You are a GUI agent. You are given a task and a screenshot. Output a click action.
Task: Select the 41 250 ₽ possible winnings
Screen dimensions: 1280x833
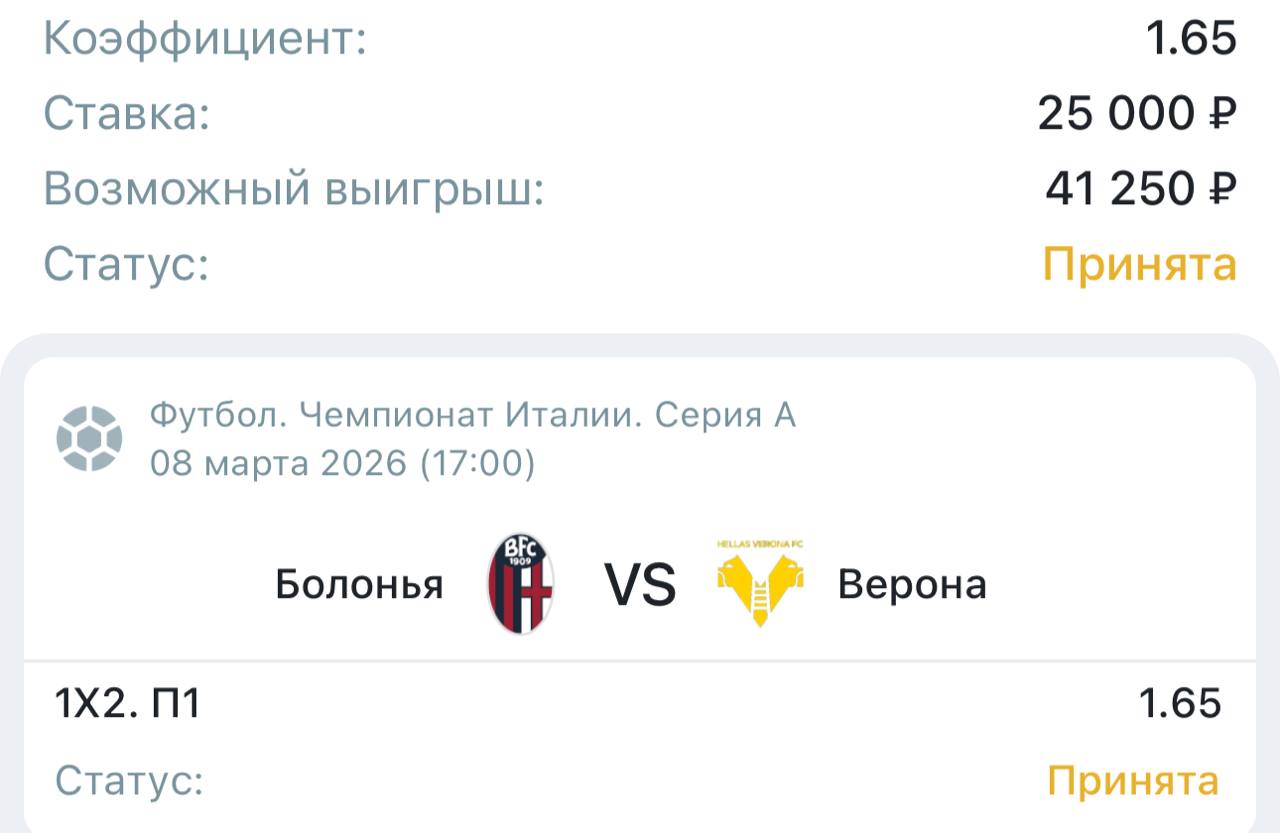pyautogui.click(x=1141, y=189)
